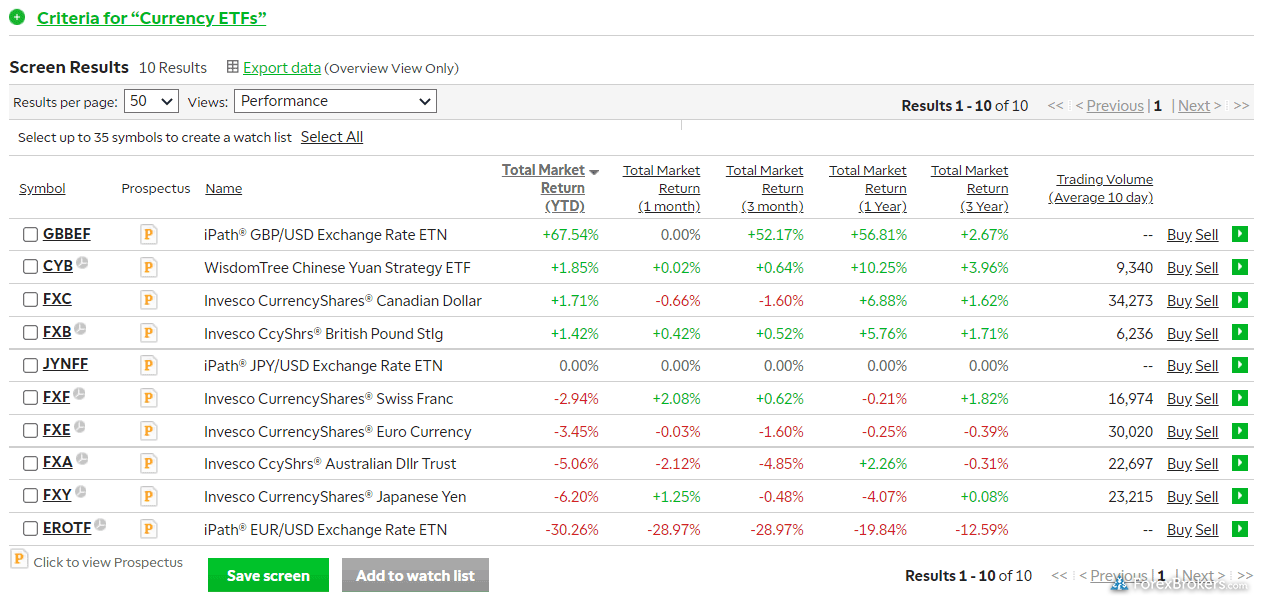
Task: Check the EROTF checkbox
Action: (x=31, y=529)
